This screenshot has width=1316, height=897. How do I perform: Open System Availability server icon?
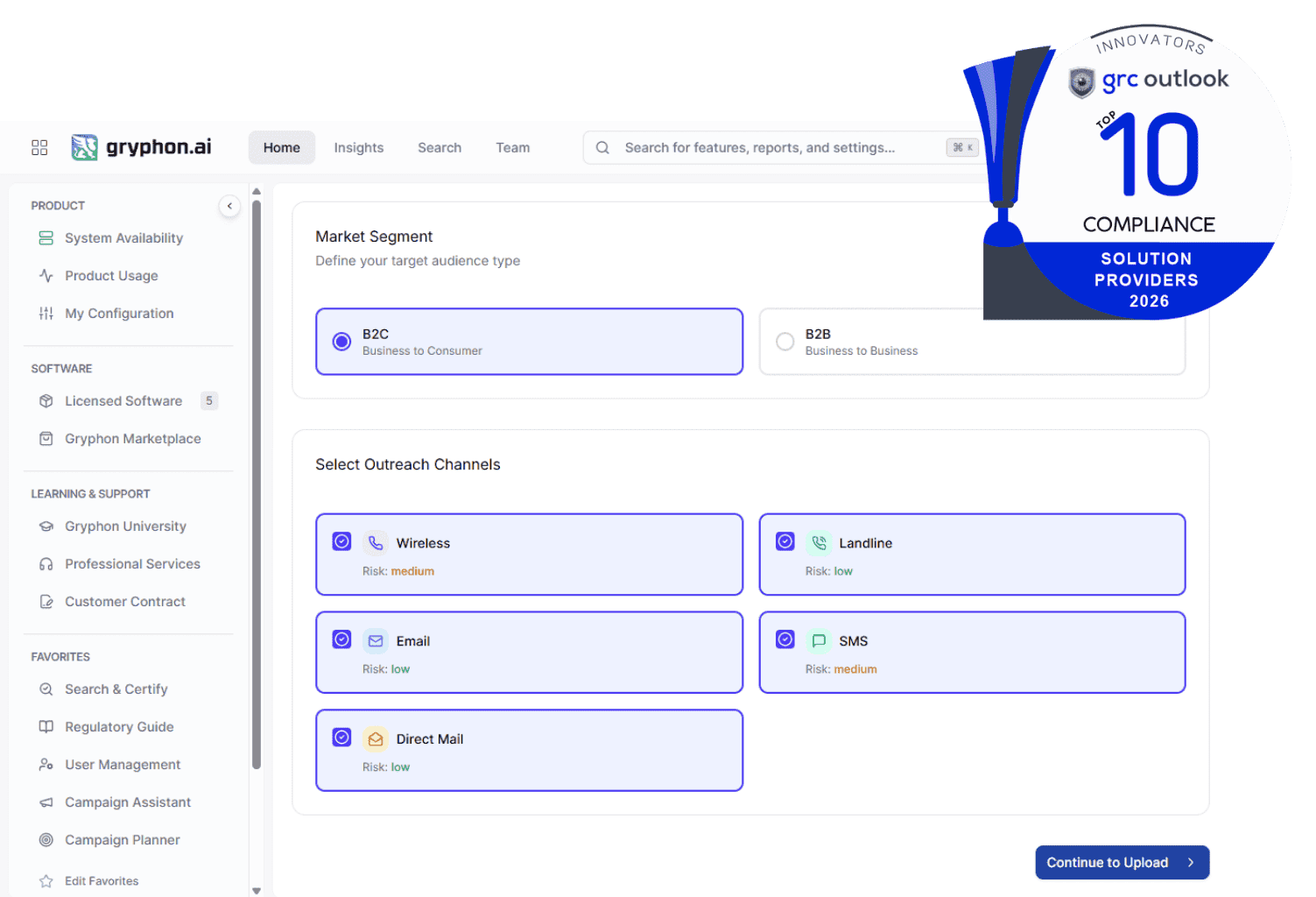tap(46, 238)
